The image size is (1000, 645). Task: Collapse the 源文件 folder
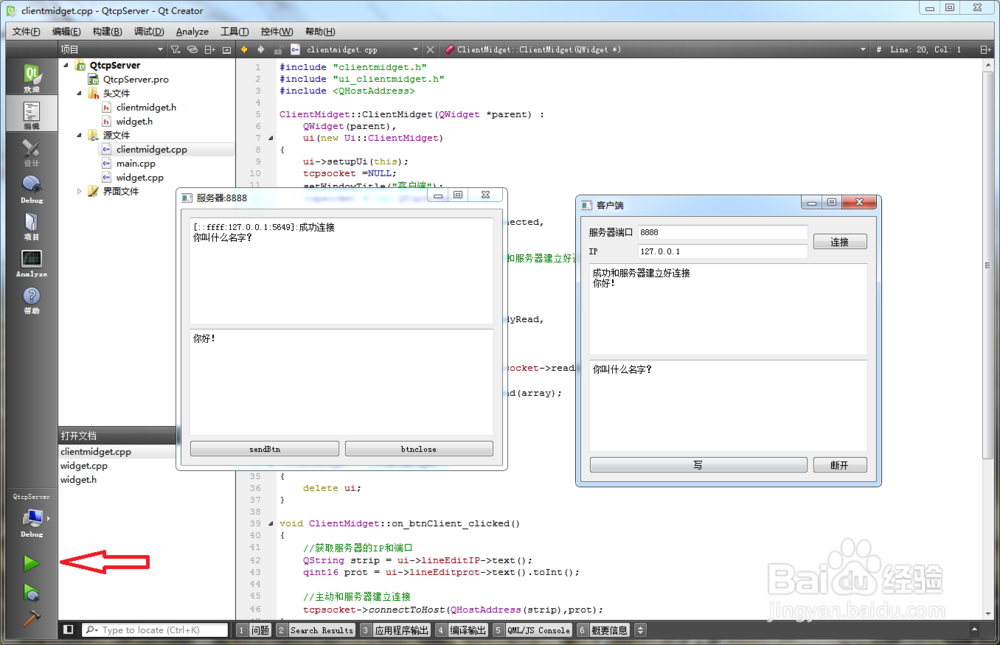click(79, 135)
